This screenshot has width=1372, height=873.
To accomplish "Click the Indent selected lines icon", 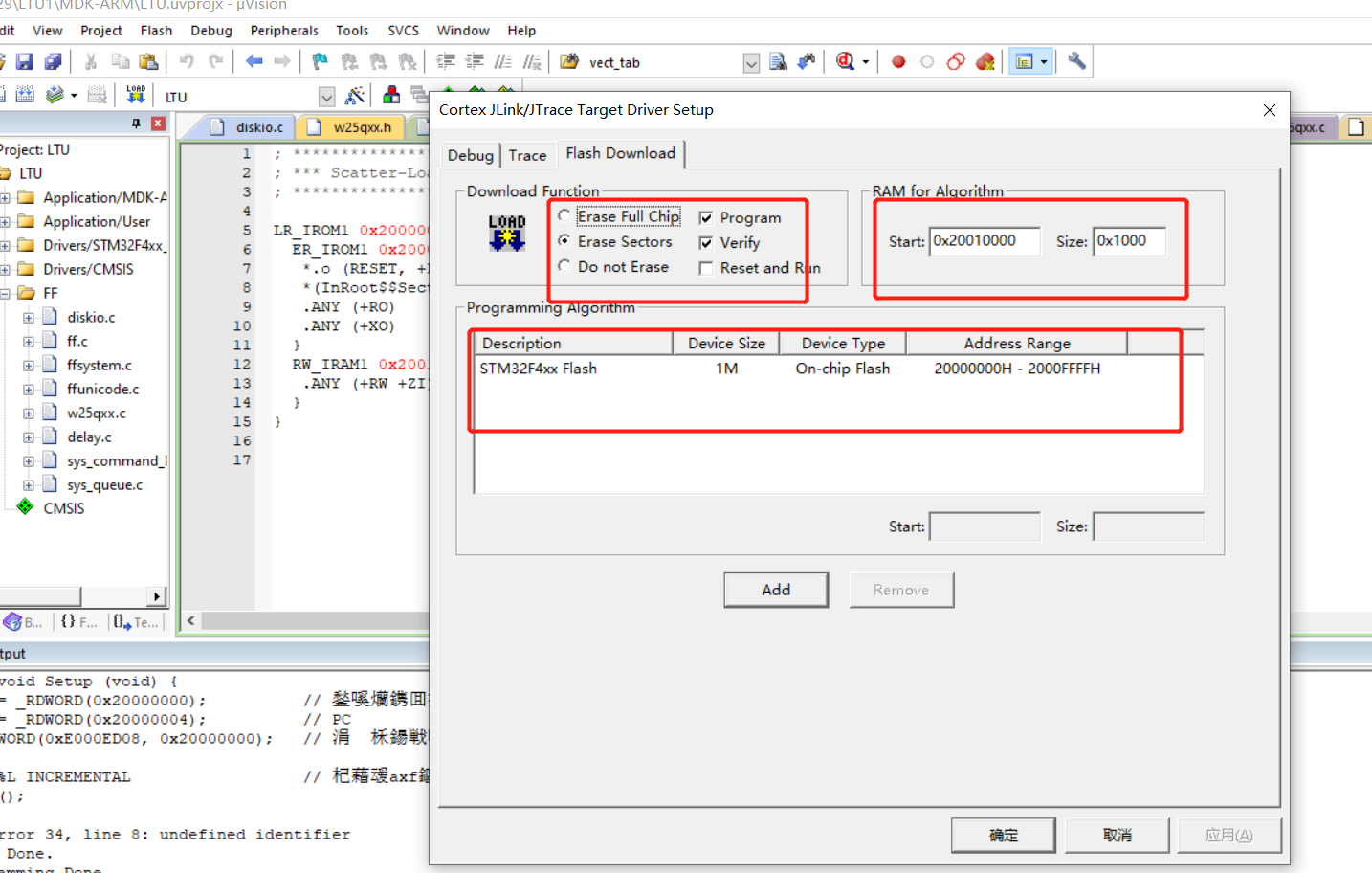I will (x=446, y=62).
